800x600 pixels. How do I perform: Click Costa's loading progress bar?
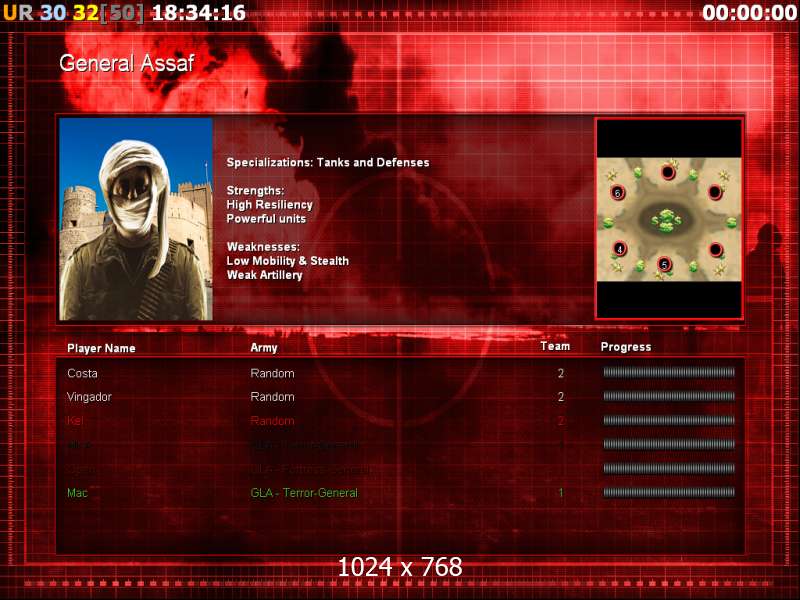(x=669, y=372)
